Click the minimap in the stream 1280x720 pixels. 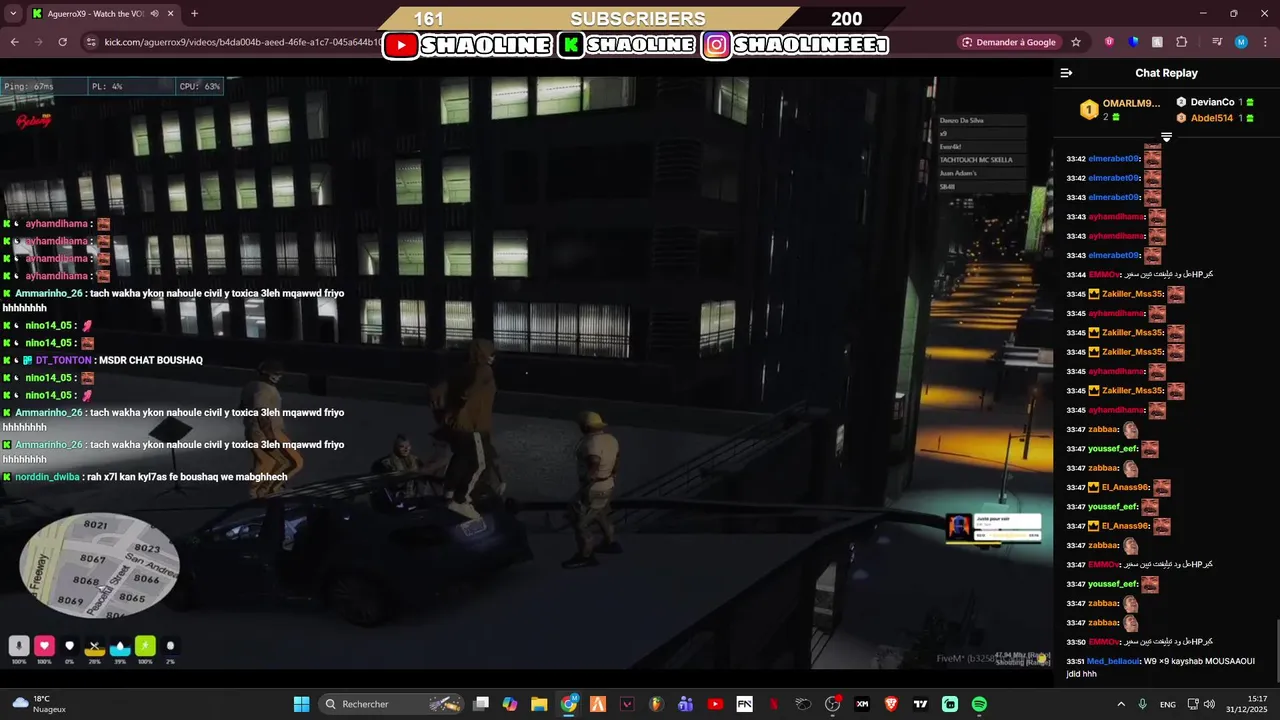click(99, 565)
